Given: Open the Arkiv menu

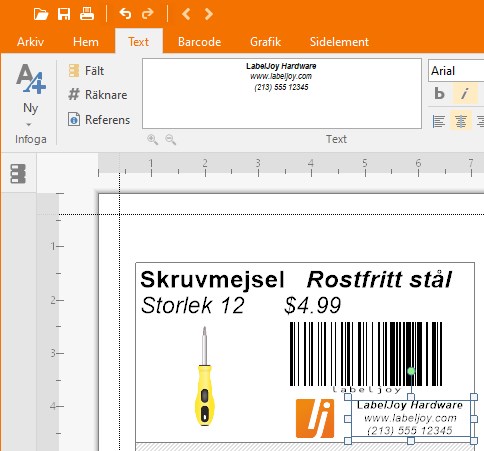Looking at the screenshot, I should [x=30, y=42].
